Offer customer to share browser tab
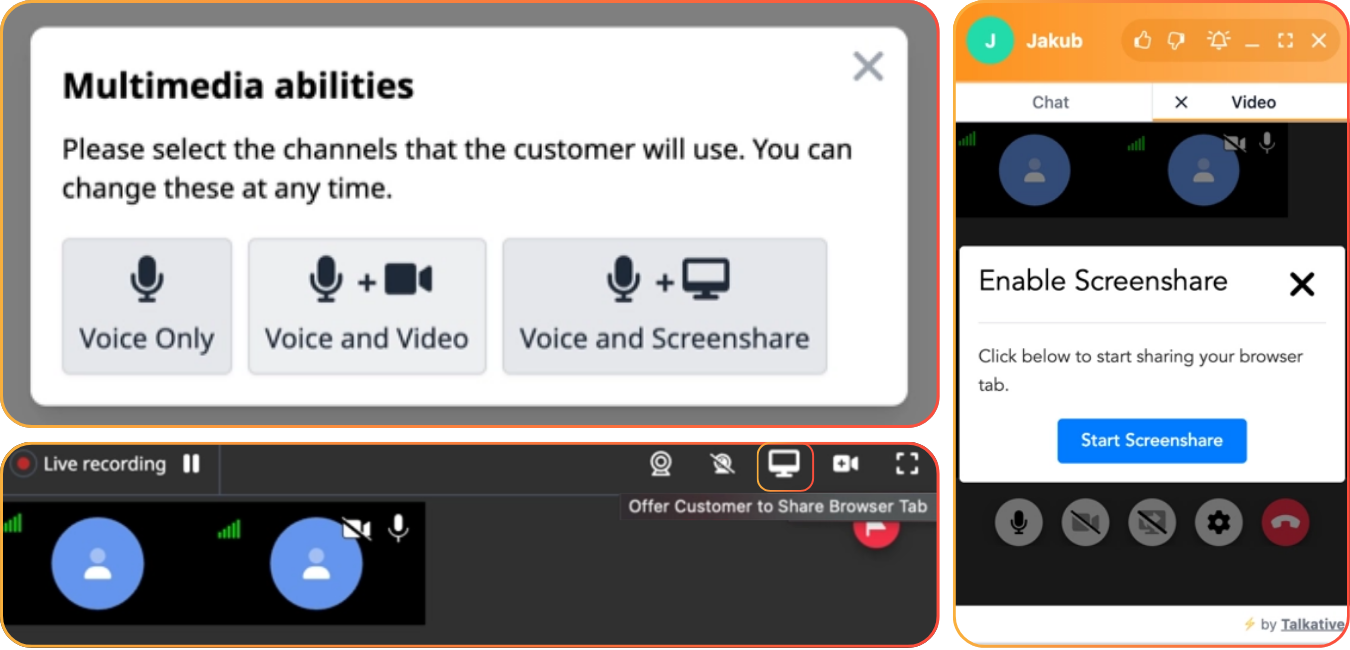The height and width of the screenshot is (650, 1350). point(784,464)
